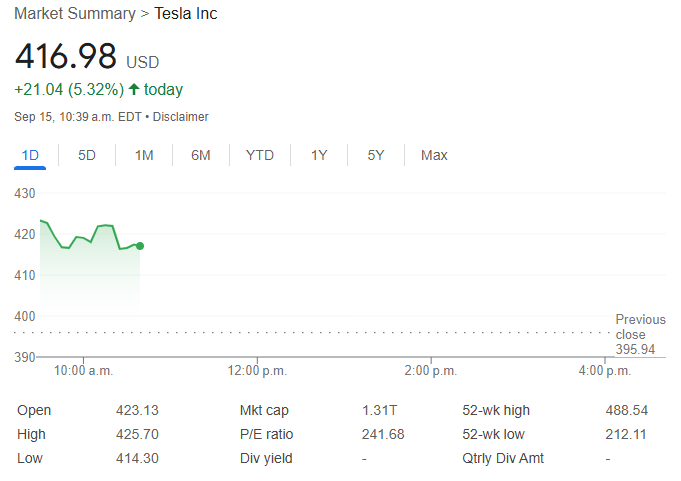Select the 1D time range tab

tap(30, 155)
